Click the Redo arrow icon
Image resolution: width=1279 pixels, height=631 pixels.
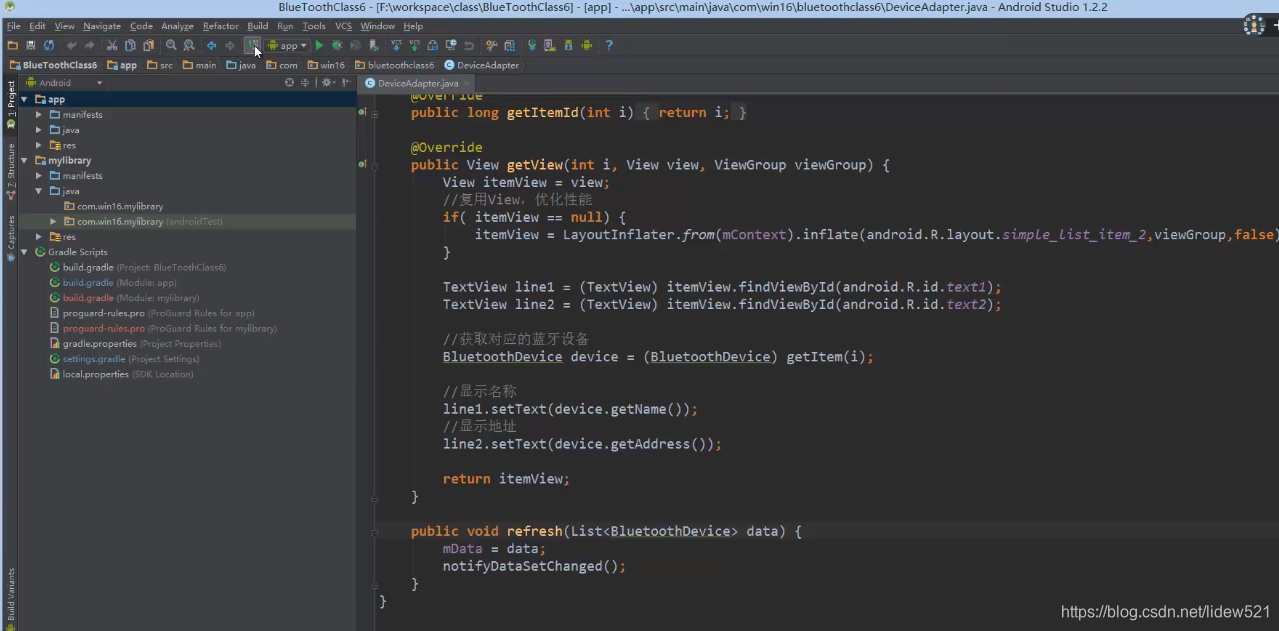click(x=89, y=45)
